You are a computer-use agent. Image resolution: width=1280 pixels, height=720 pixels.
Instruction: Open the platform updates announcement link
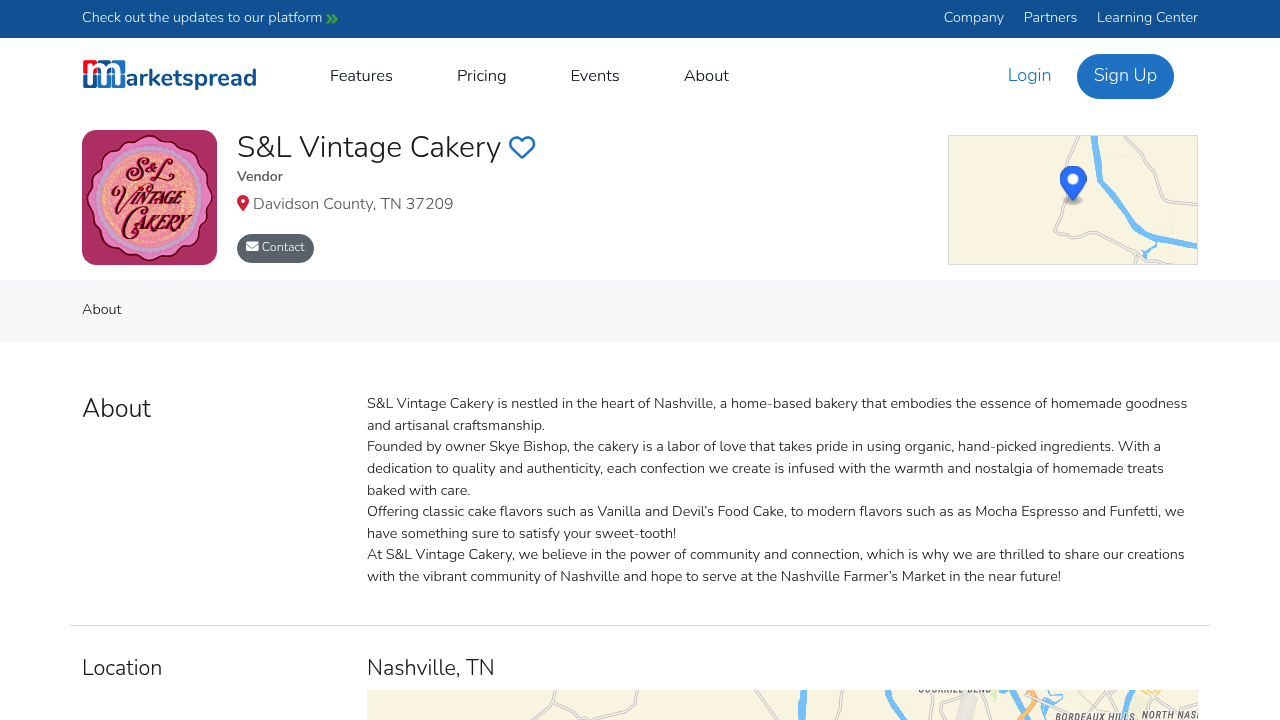click(x=200, y=16)
